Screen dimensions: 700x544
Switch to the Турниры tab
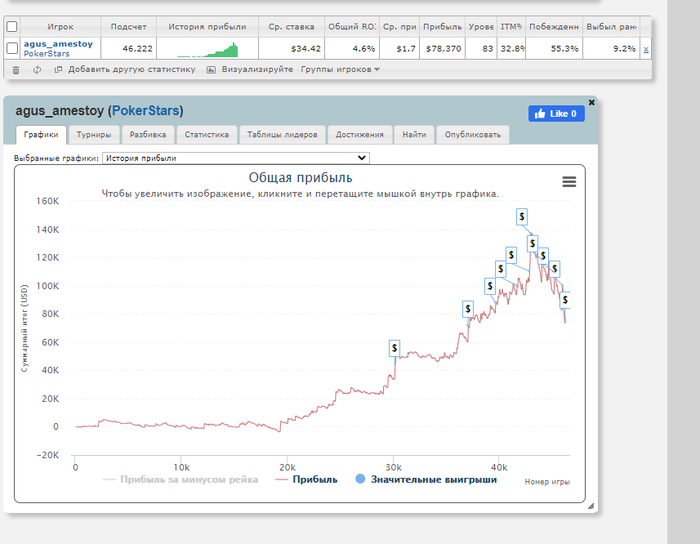pyautogui.click(x=94, y=135)
